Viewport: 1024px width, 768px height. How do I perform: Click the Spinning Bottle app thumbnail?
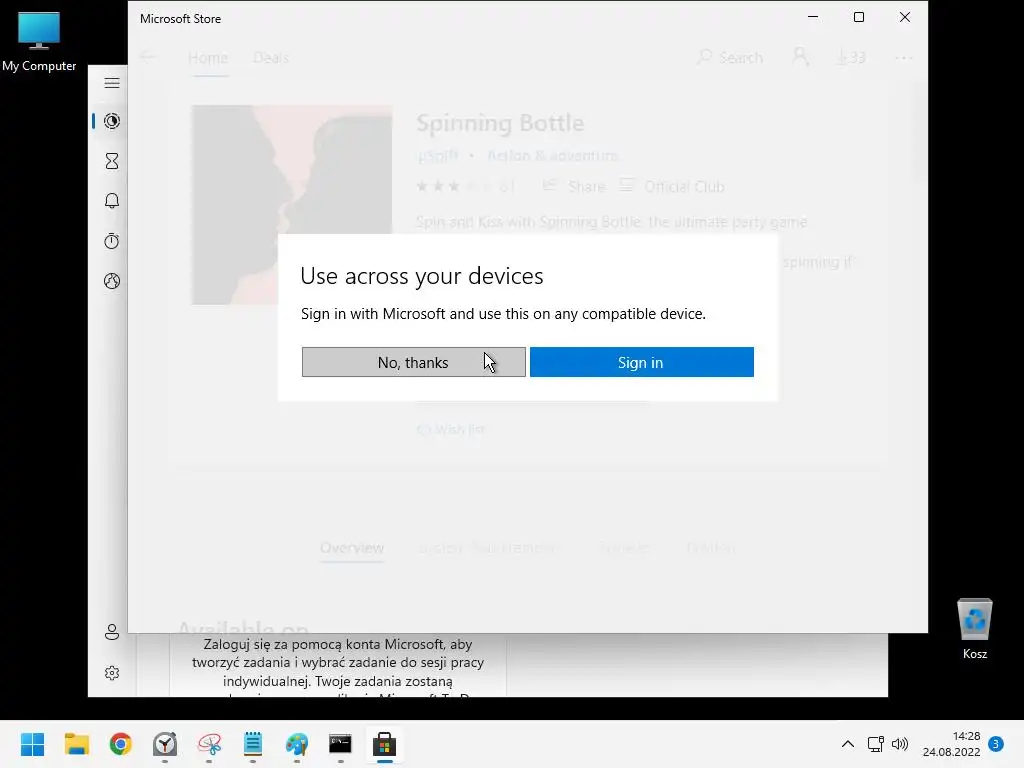click(x=292, y=205)
